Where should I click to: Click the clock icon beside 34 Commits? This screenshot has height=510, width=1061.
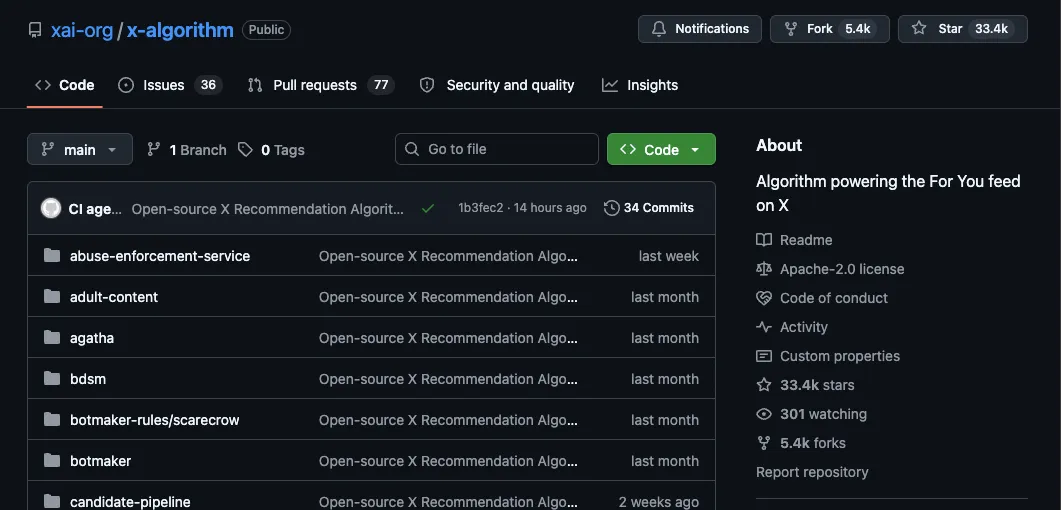[x=611, y=208]
